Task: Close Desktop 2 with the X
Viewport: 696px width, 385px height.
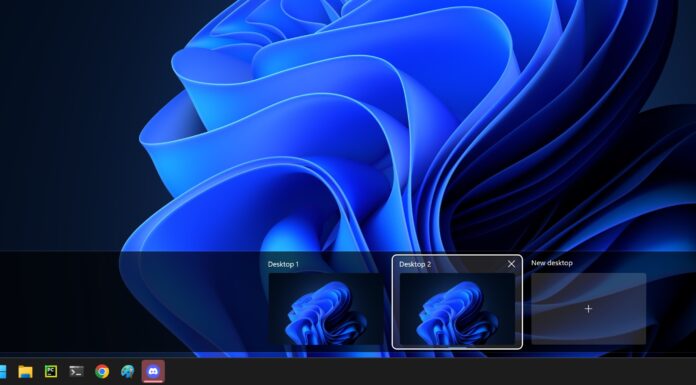Action: [511, 264]
